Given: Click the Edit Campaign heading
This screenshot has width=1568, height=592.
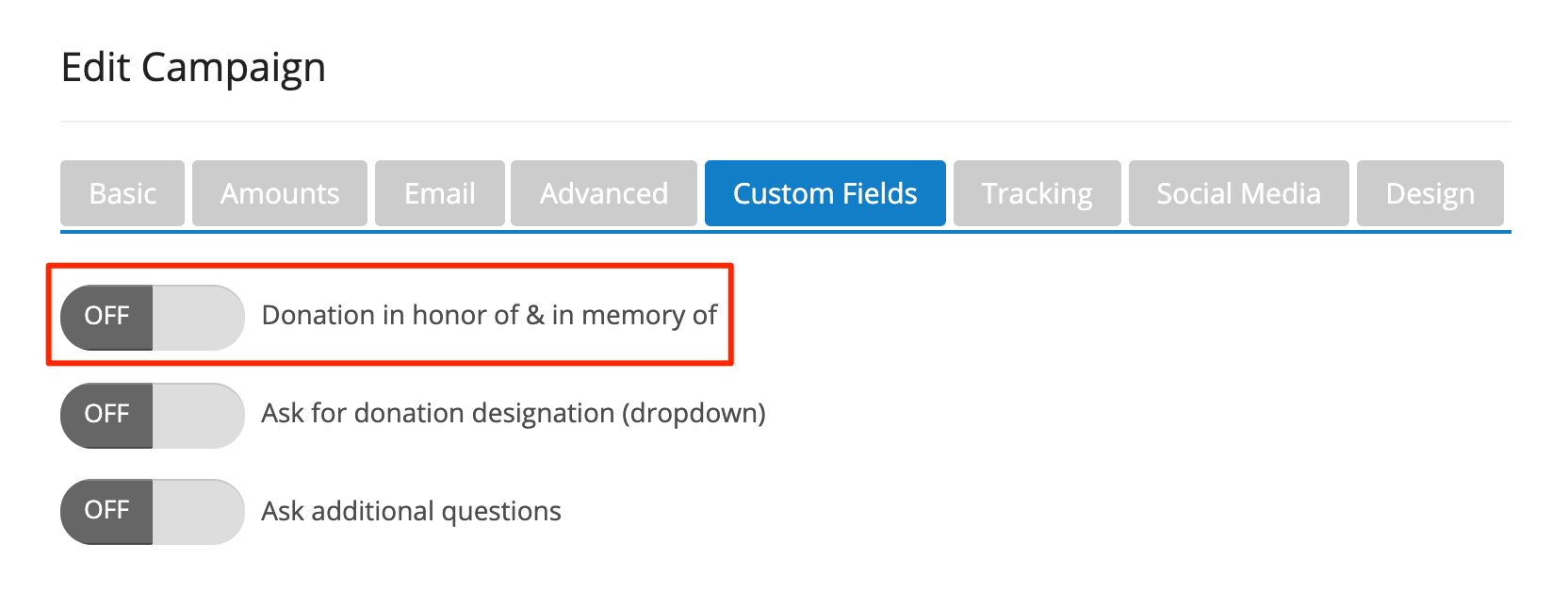Looking at the screenshot, I should tap(193, 68).
